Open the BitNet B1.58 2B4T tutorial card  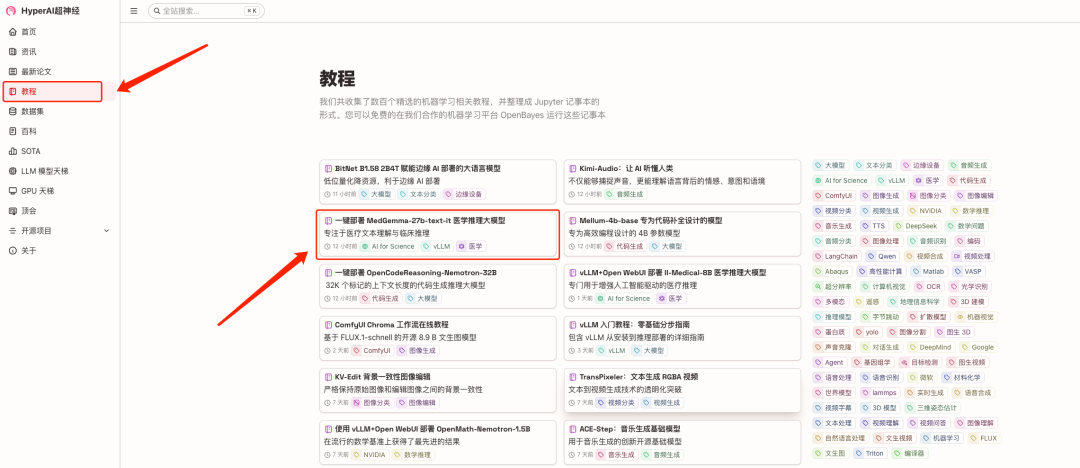click(x=437, y=181)
